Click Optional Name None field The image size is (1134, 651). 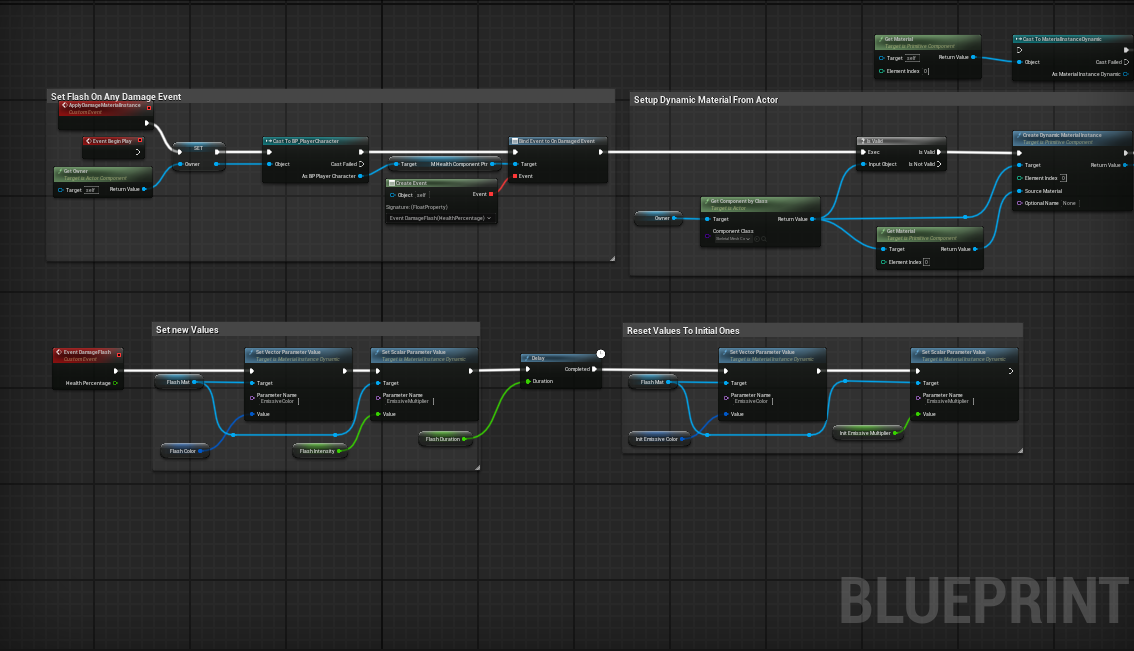coord(1070,203)
